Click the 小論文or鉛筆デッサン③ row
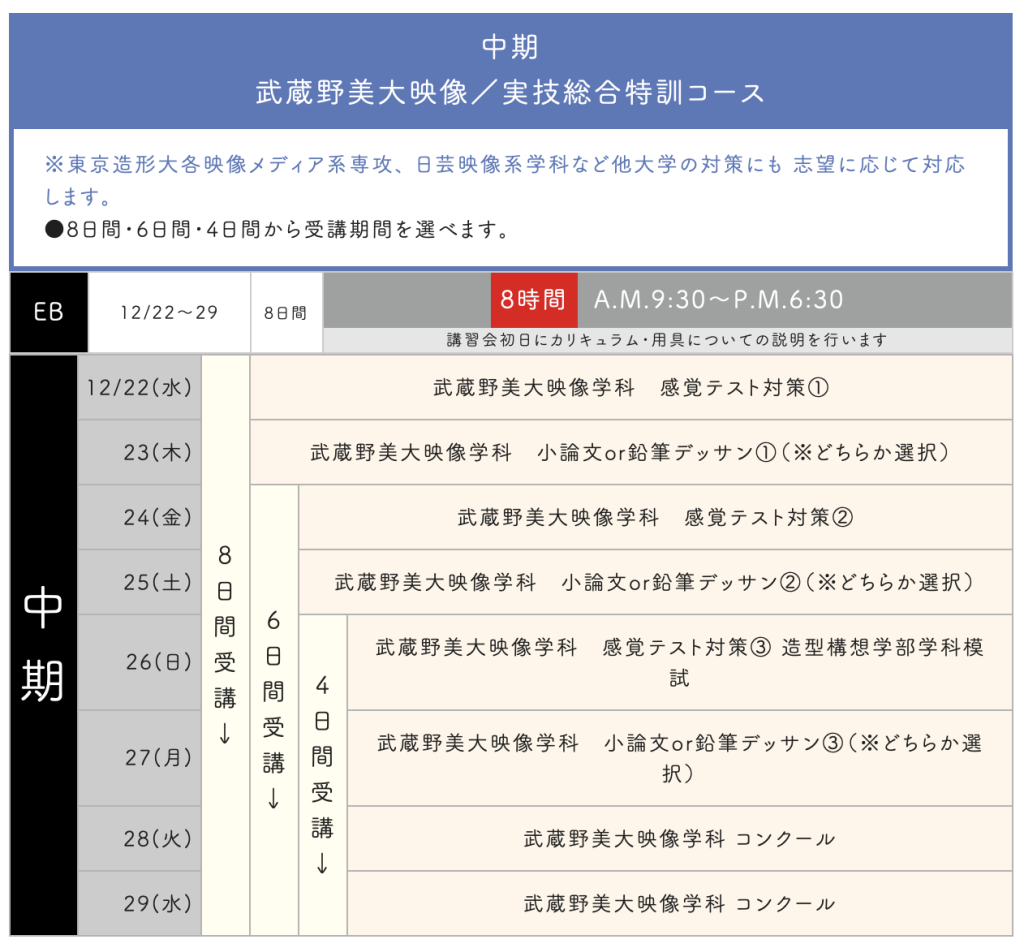The image size is (1024, 948). click(680, 758)
